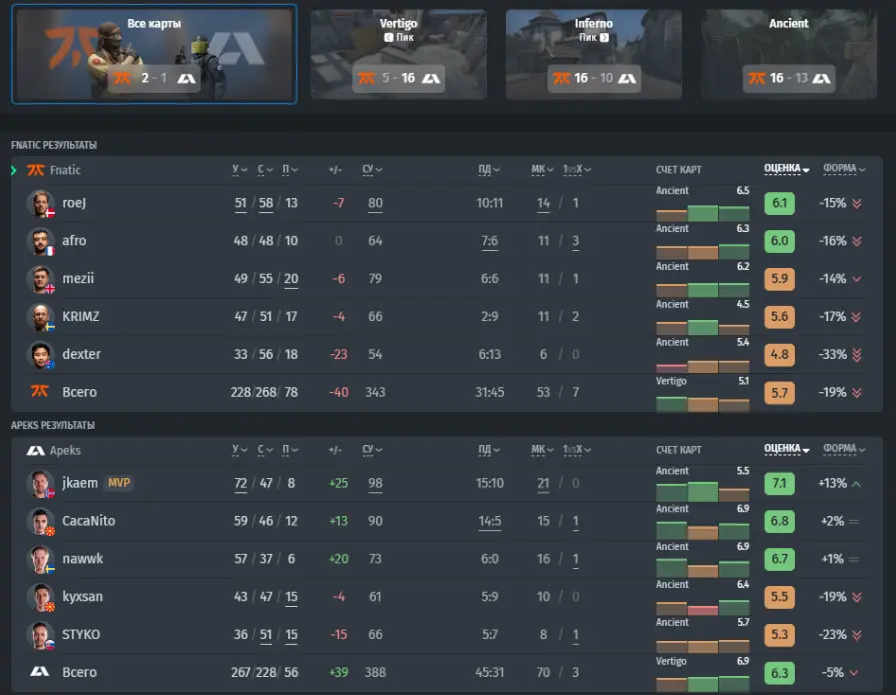
Task: Open the Inferno map tab
Action: [x=594, y=54]
